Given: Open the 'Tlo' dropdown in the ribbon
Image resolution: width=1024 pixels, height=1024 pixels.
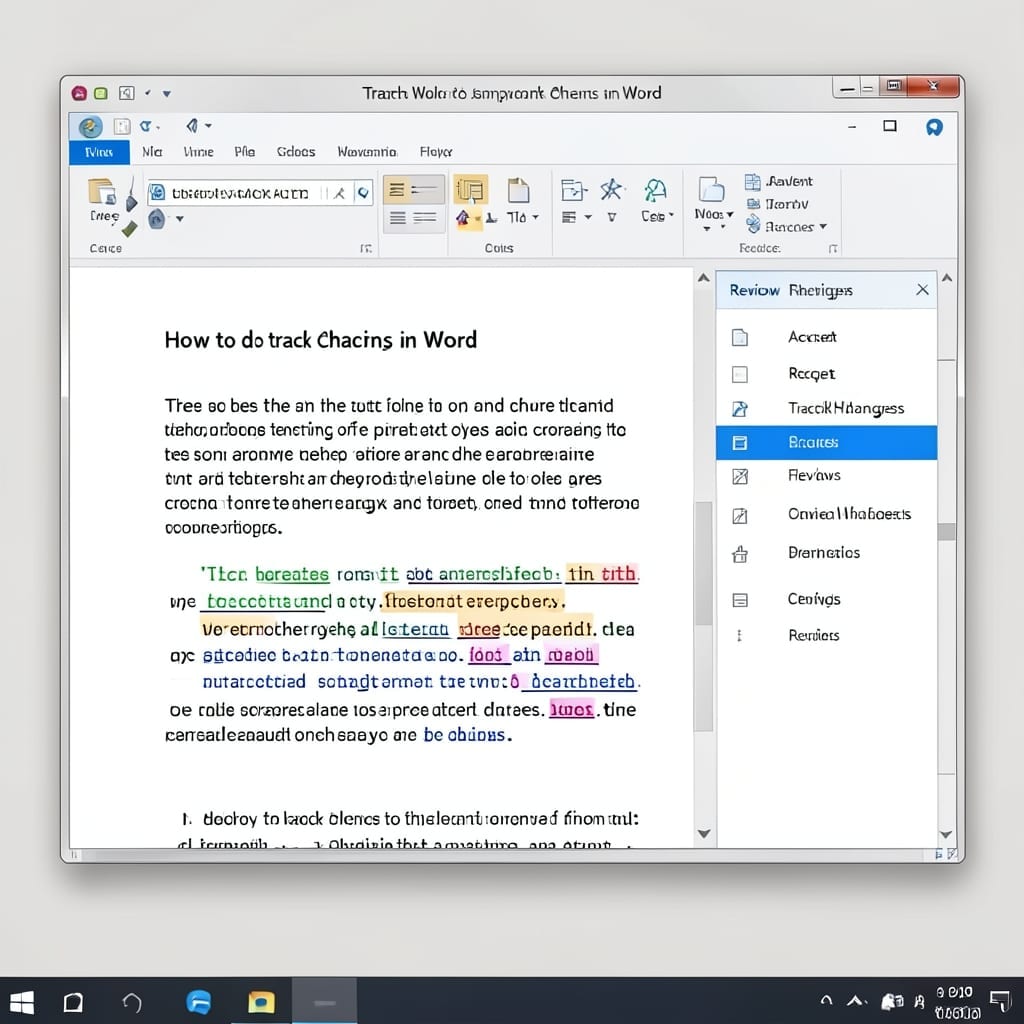Looking at the screenshot, I should point(522,217).
